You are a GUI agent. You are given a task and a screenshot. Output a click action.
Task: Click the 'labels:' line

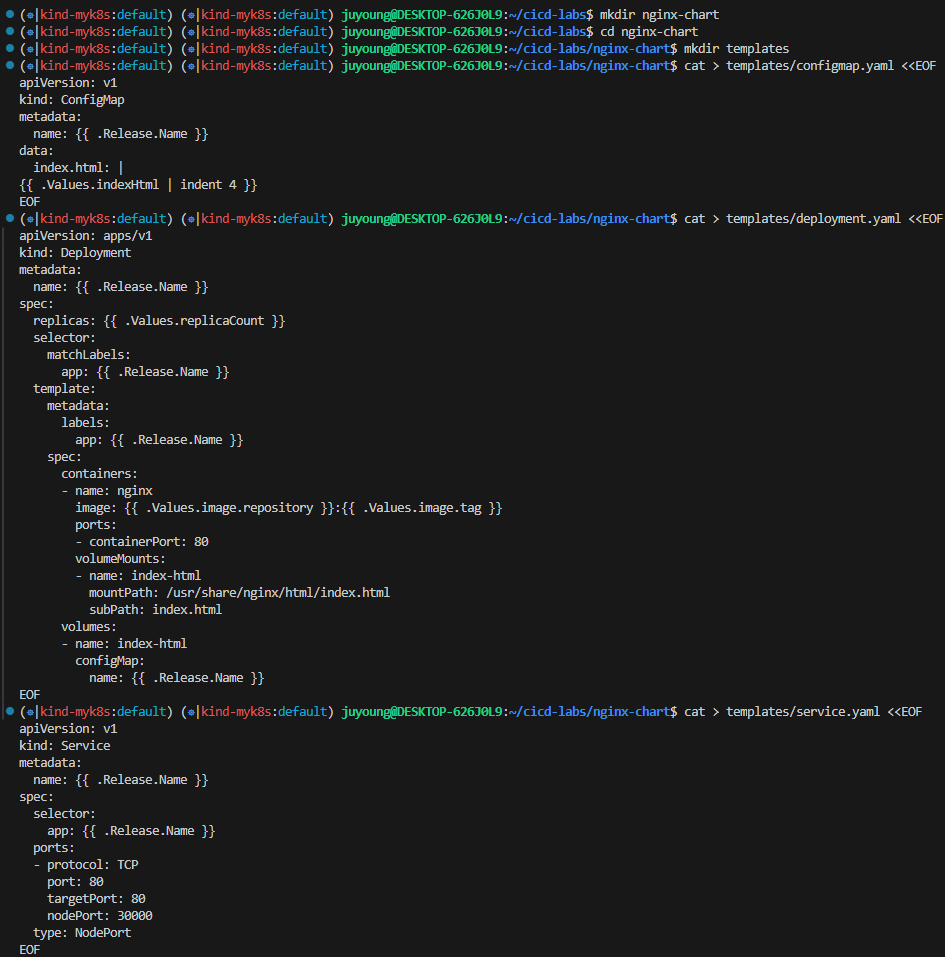85,423
